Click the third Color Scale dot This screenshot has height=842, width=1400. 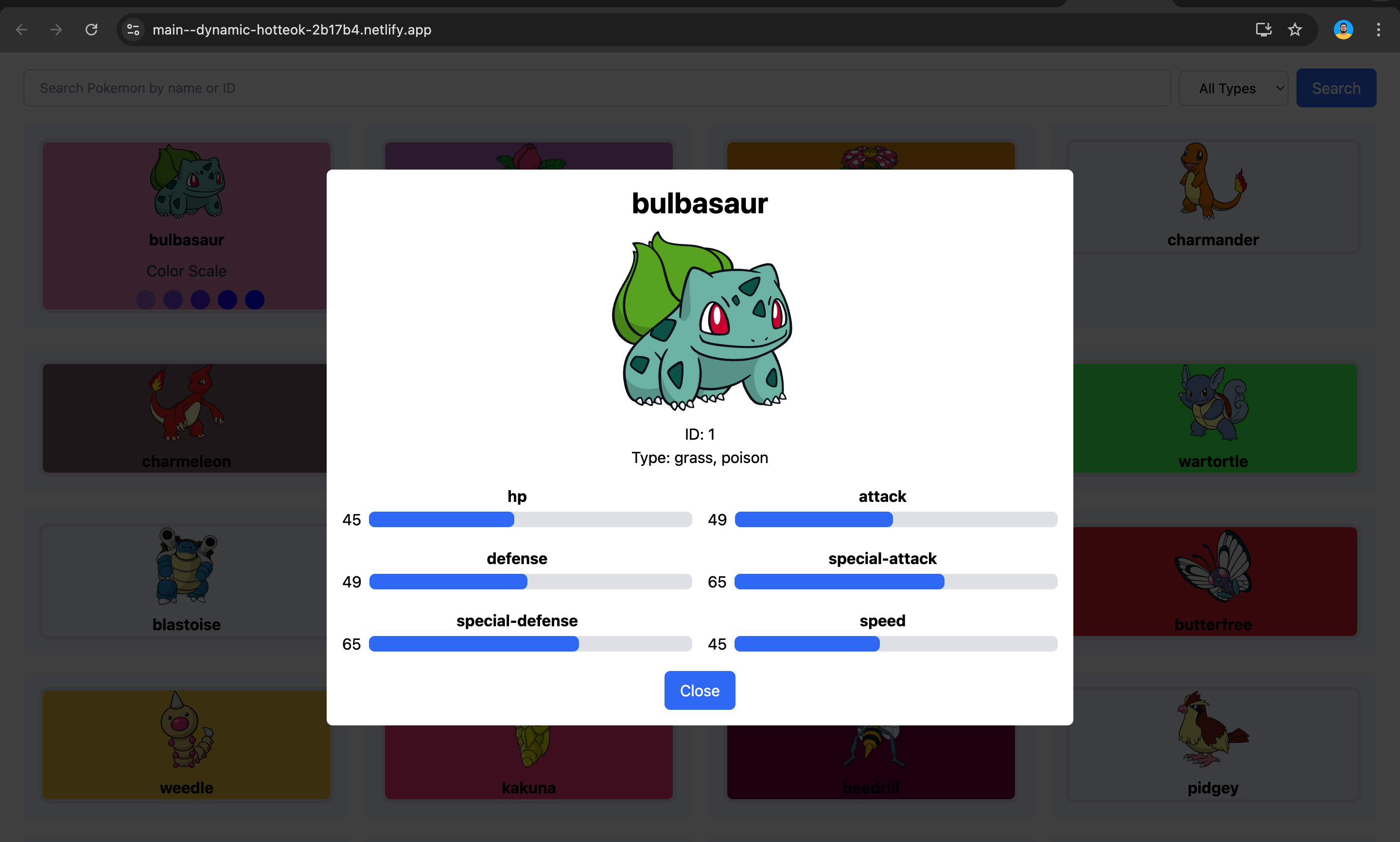200,300
